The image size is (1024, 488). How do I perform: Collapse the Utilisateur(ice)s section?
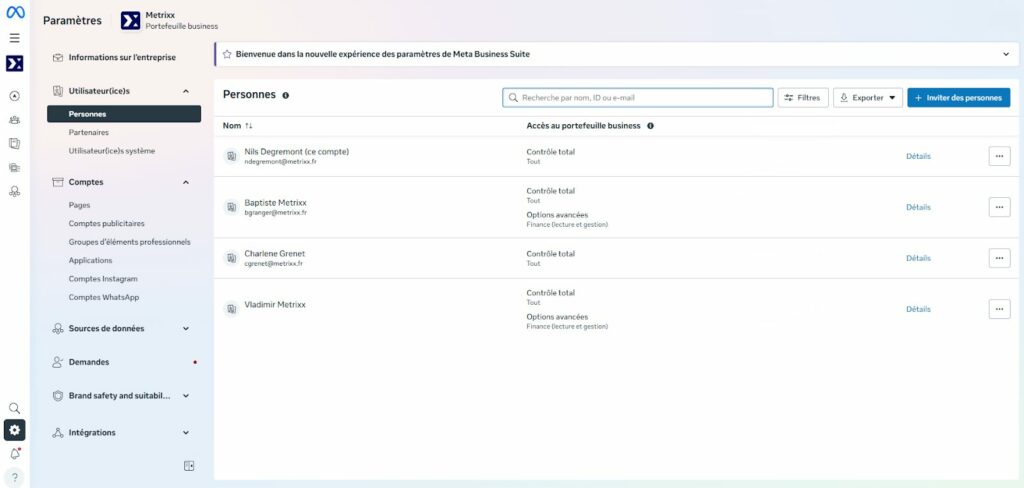coord(186,91)
